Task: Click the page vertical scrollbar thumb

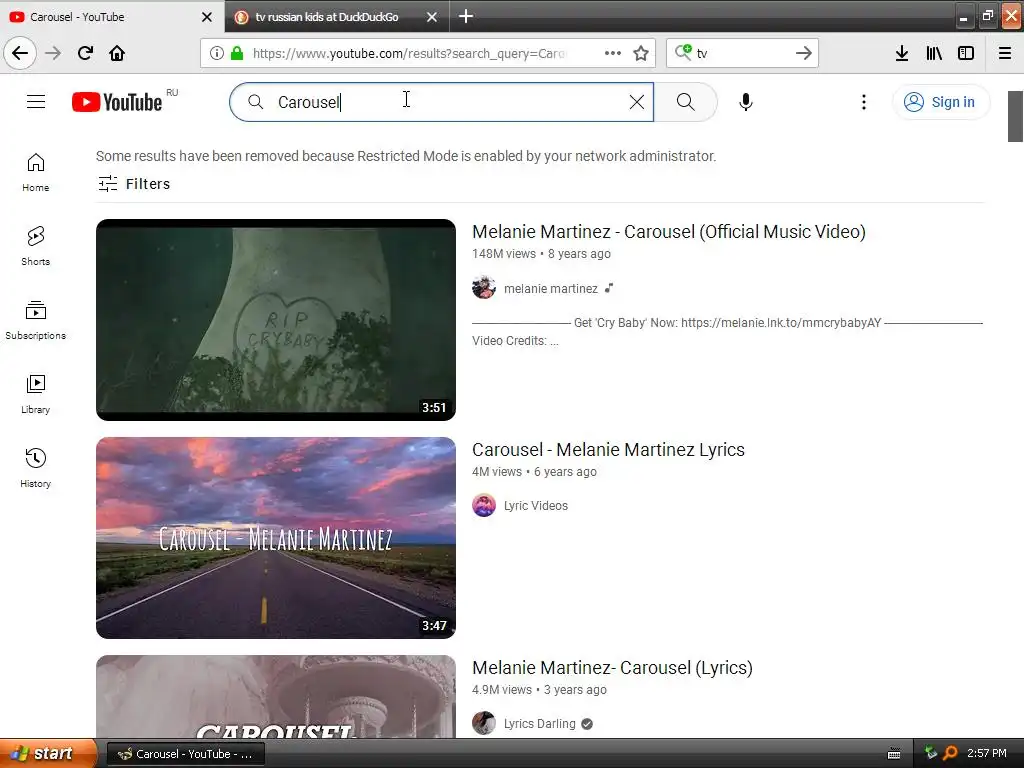Action: tap(1015, 116)
